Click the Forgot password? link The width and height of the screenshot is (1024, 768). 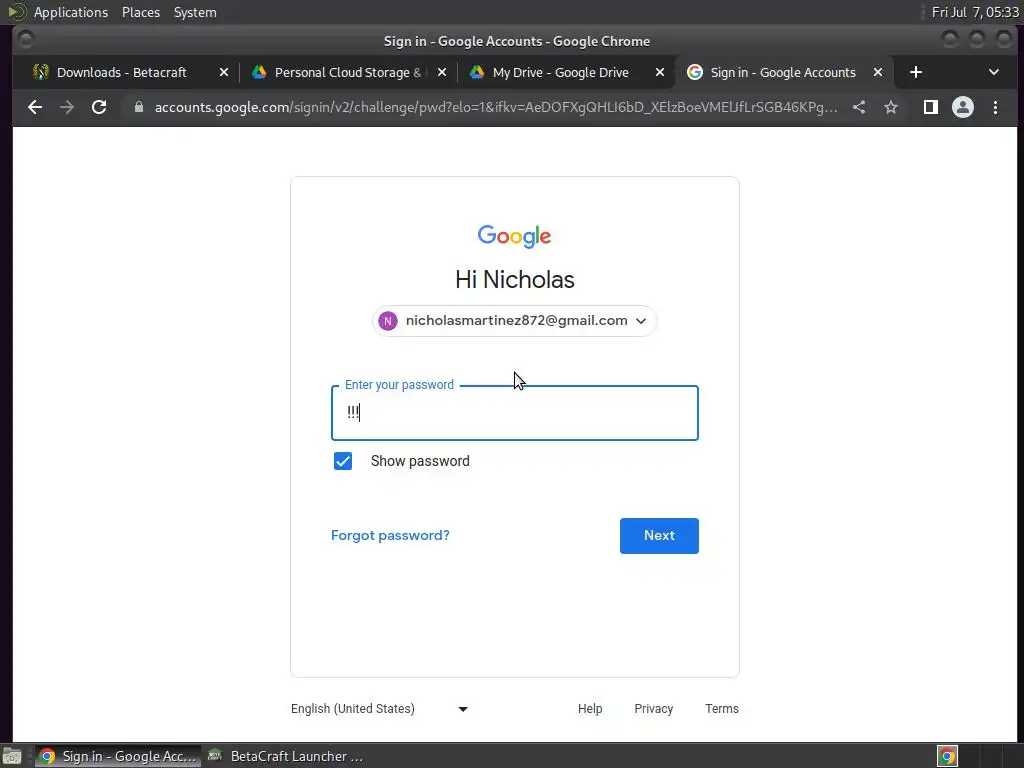pos(390,536)
